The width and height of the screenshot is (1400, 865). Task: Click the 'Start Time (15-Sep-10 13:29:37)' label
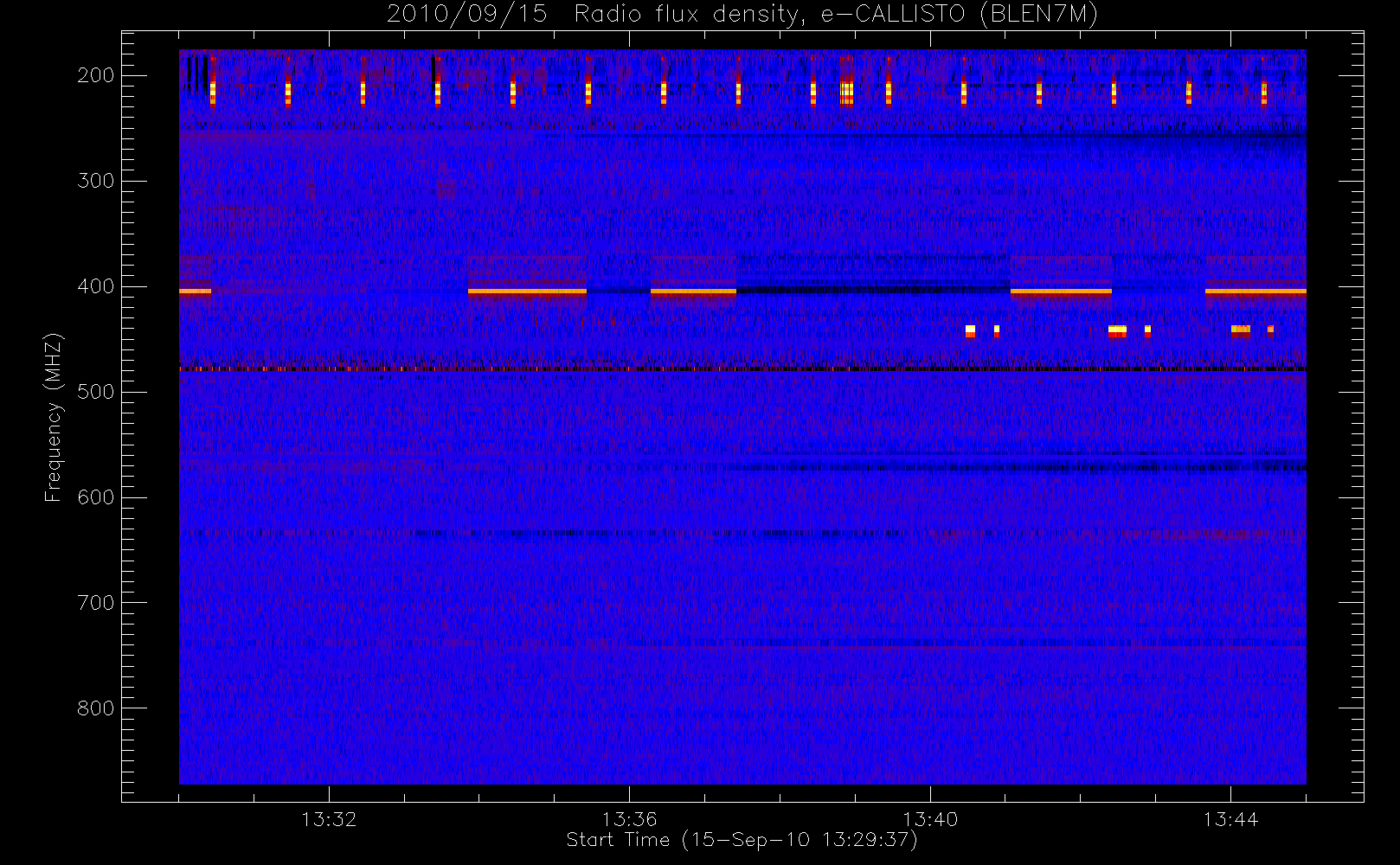point(742,840)
